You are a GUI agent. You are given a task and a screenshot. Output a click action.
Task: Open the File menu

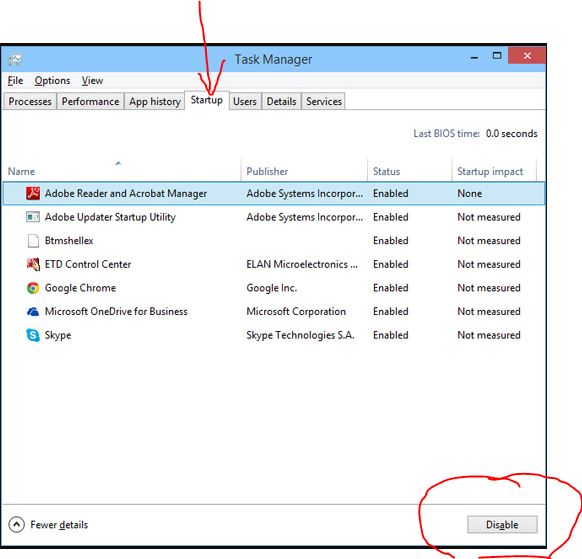pyautogui.click(x=15, y=81)
